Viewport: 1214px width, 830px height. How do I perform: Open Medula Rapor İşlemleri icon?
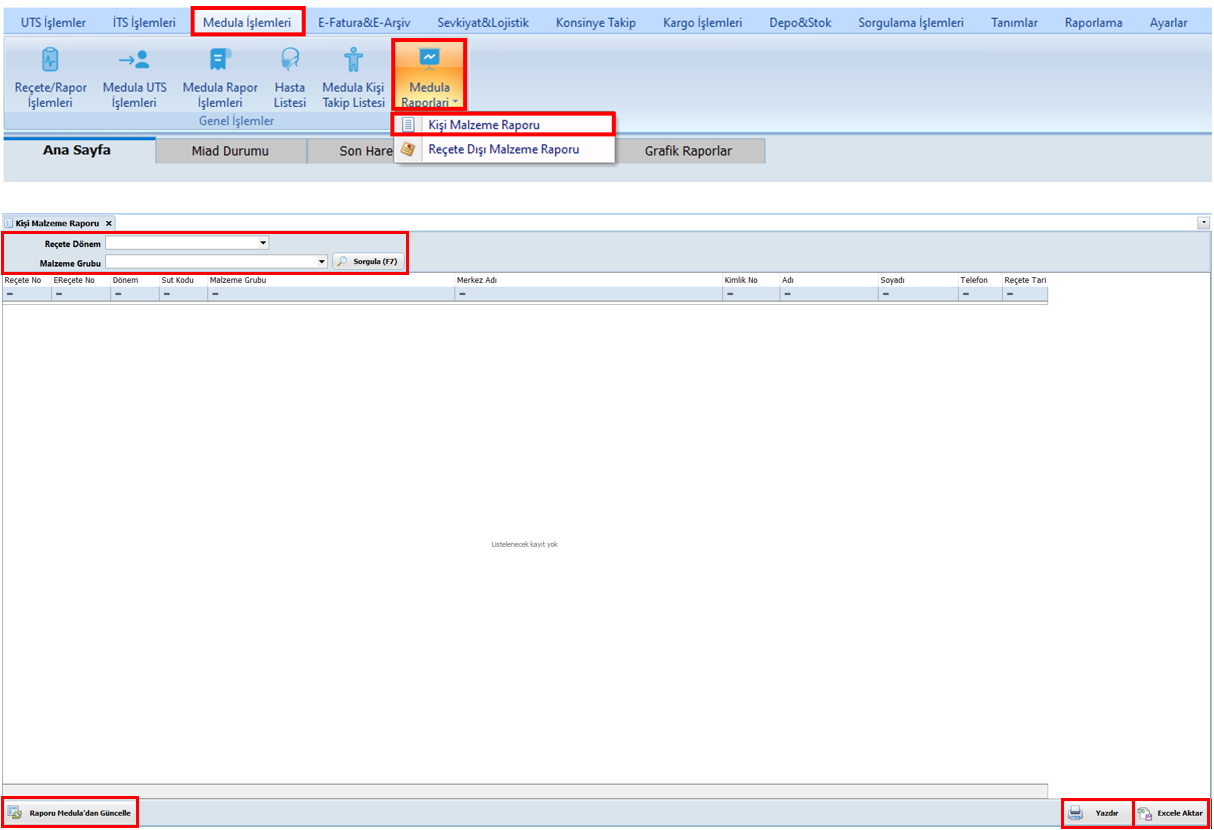pos(220,62)
